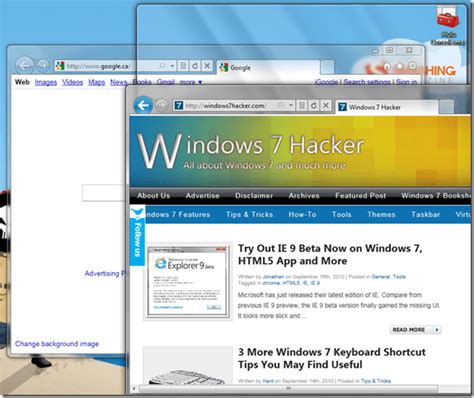Open new tab next to the Google tab
Image resolution: width=474 pixels, height=398 pixels.
[x=328, y=67]
